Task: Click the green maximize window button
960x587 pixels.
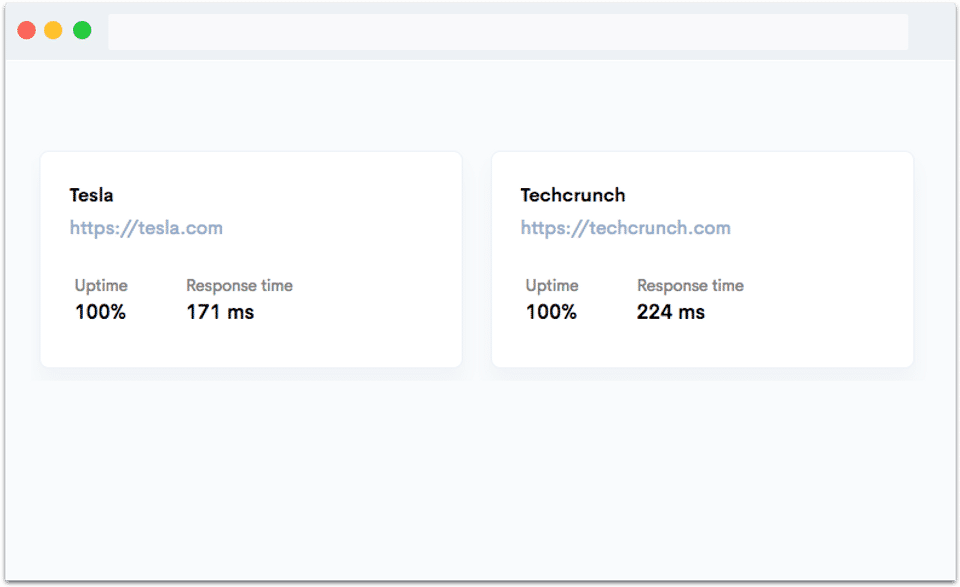Action: coord(82,31)
